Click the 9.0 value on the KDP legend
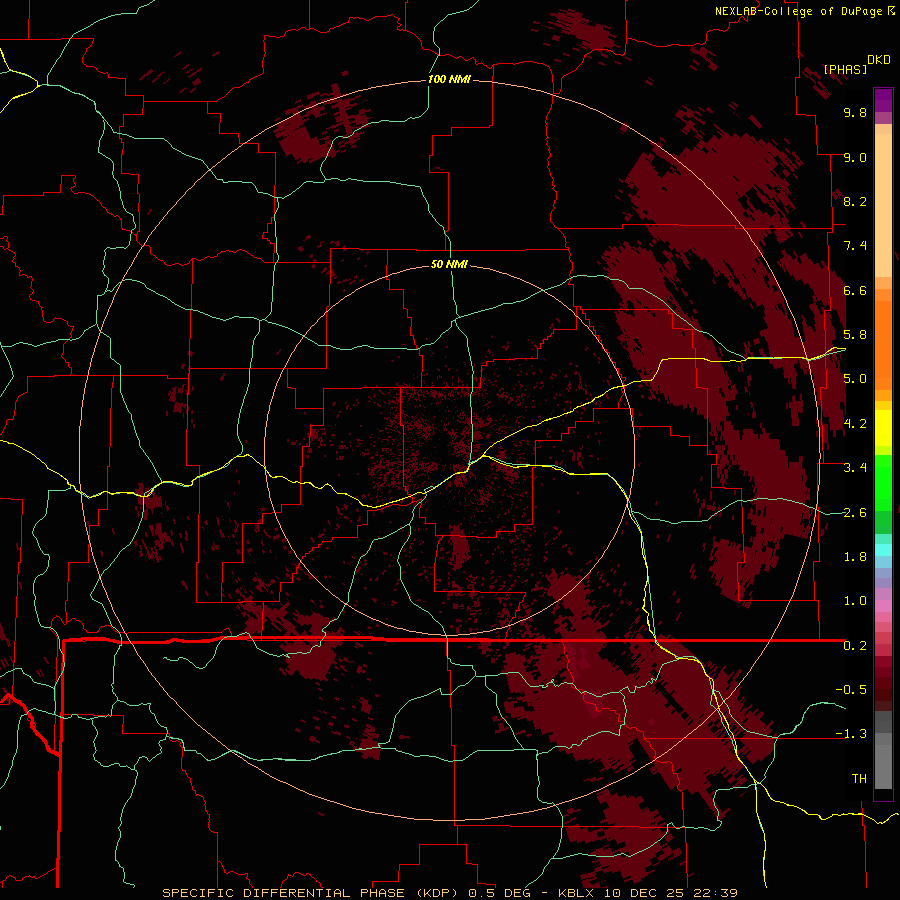The height and width of the screenshot is (900, 900). (855, 157)
